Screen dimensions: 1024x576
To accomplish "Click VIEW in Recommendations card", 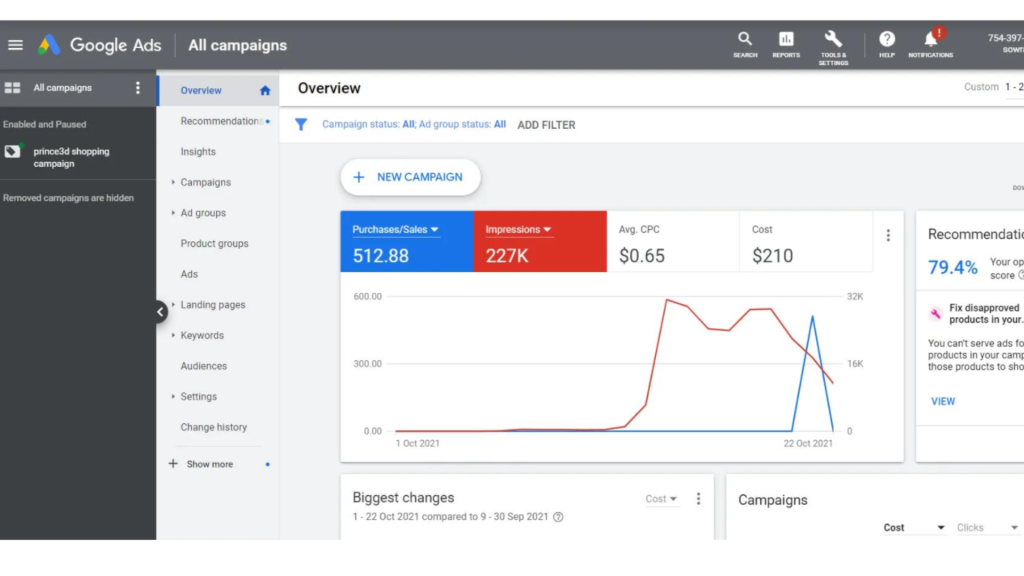I will pos(942,402).
